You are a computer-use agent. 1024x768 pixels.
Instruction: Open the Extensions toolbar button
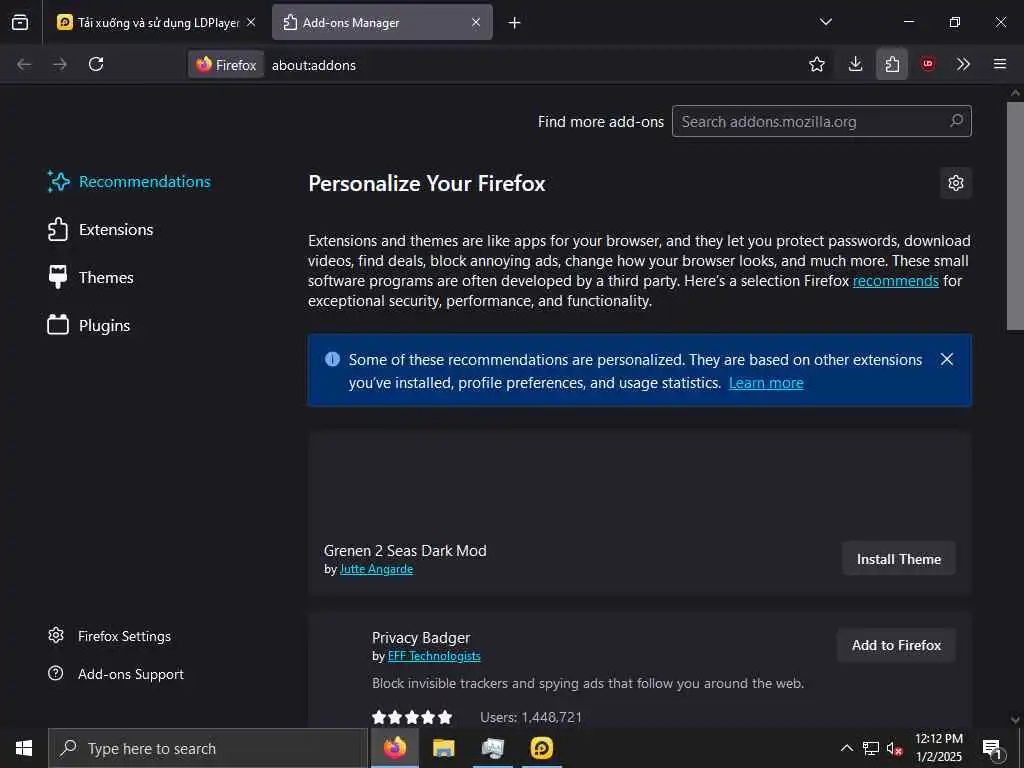tap(892, 64)
